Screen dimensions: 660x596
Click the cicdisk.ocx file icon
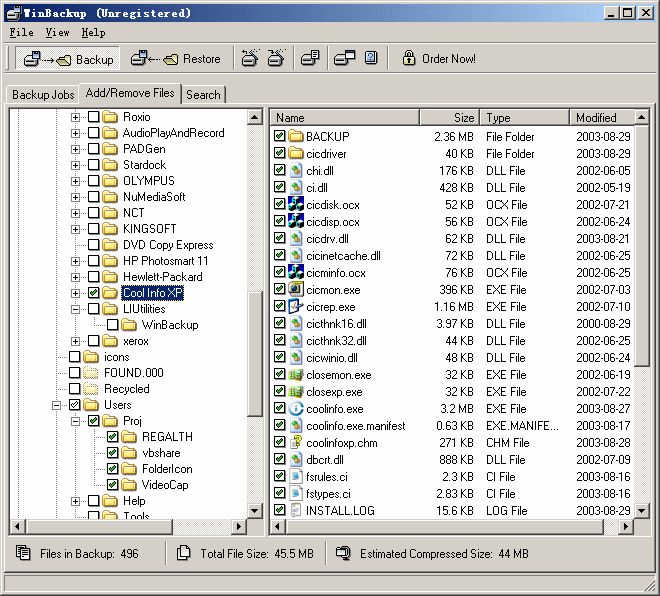point(296,204)
